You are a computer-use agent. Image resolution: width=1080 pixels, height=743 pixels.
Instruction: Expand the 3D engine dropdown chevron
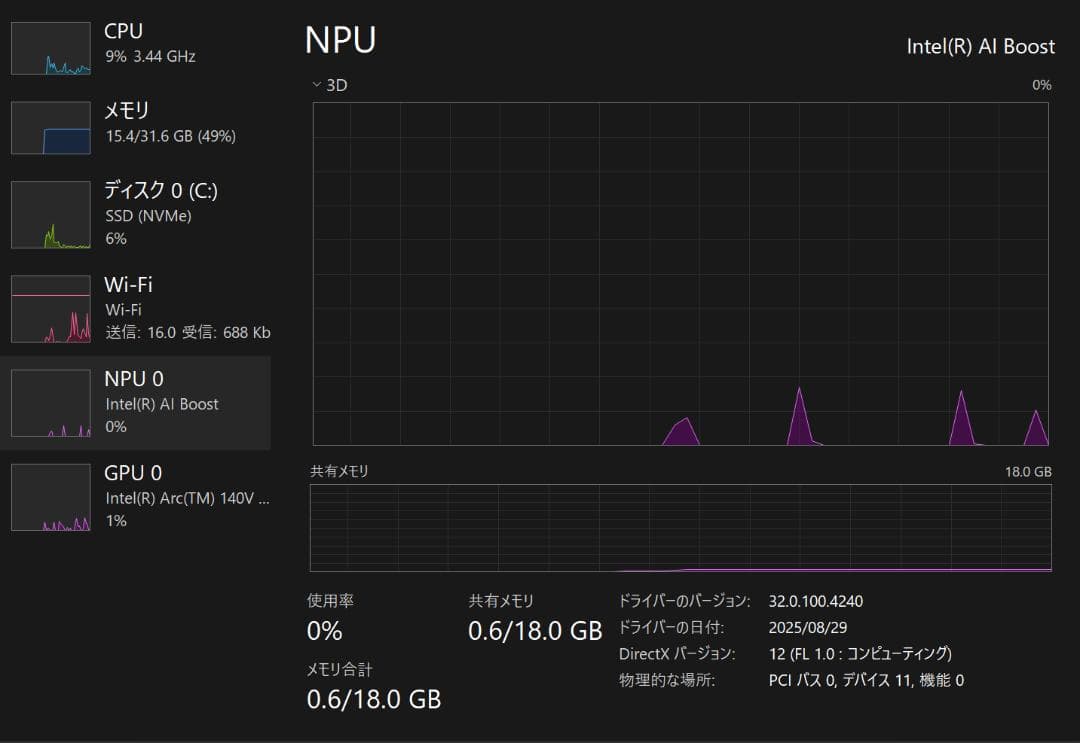[x=317, y=85]
